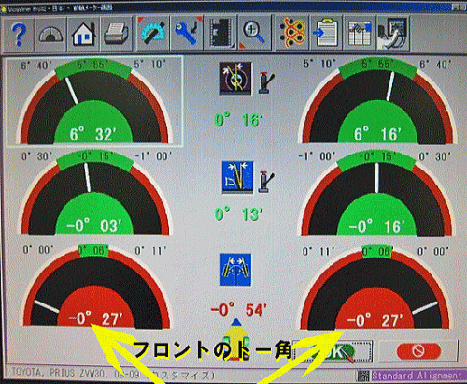Viewport: 467px width, 384px height.
Task: Click the computer equipment connection icon
Action: (393, 34)
